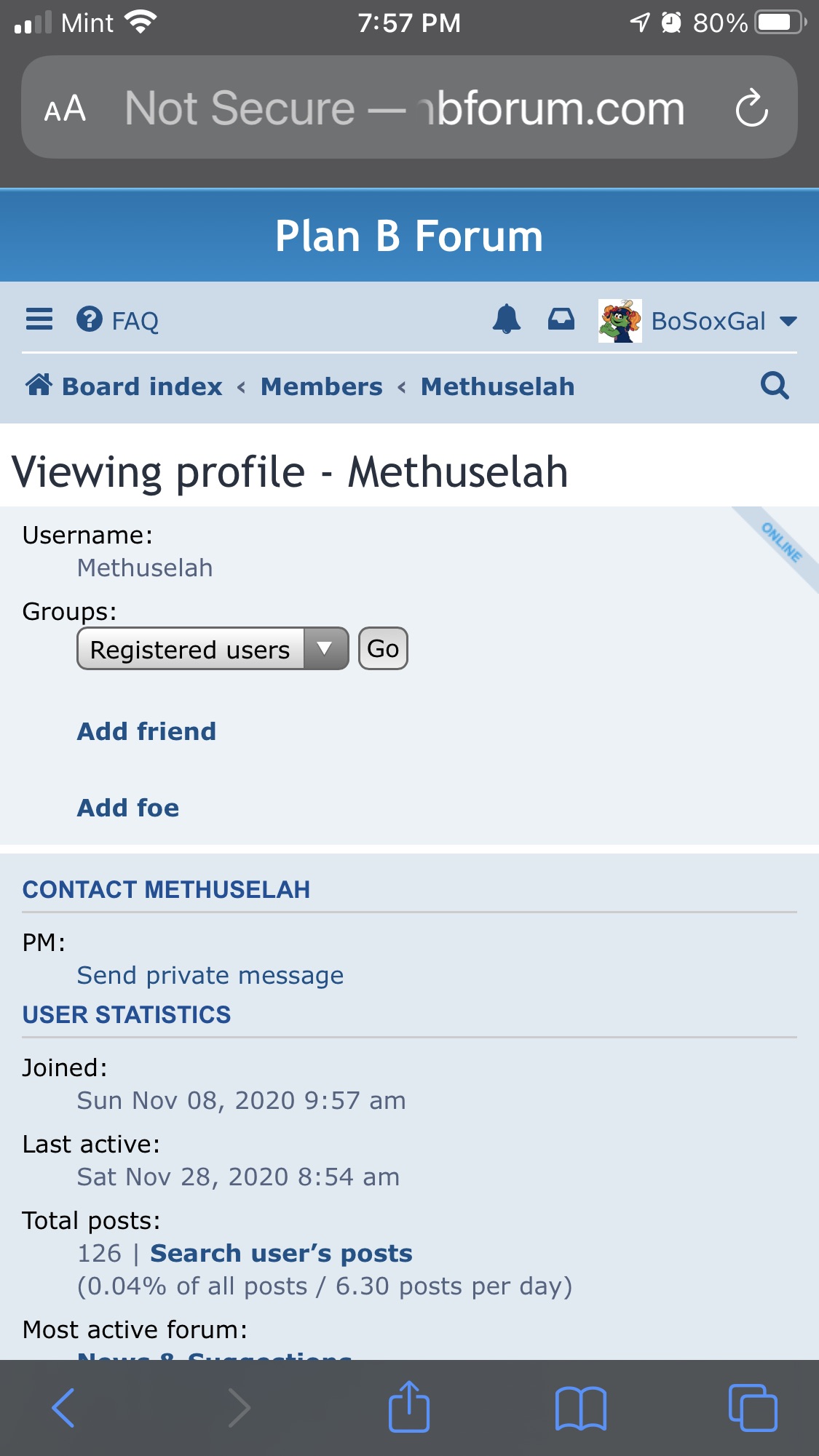The height and width of the screenshot is (1456, 819).
Task: Tap the AA reader text size button
Action: point(65,109)
